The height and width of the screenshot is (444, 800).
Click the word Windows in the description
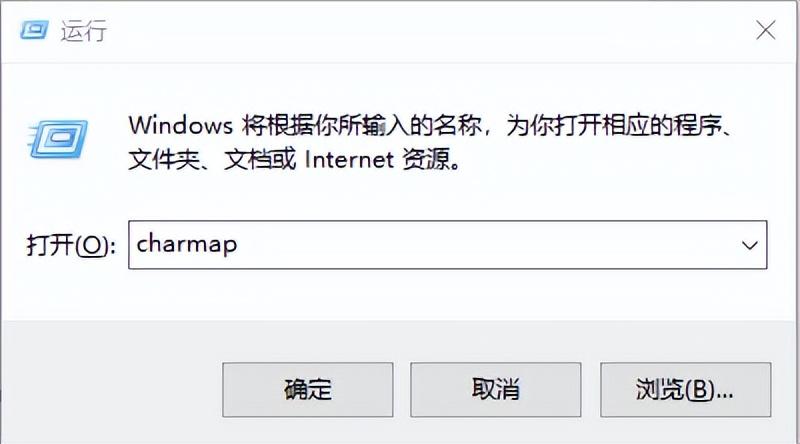[x=181, y=125]
